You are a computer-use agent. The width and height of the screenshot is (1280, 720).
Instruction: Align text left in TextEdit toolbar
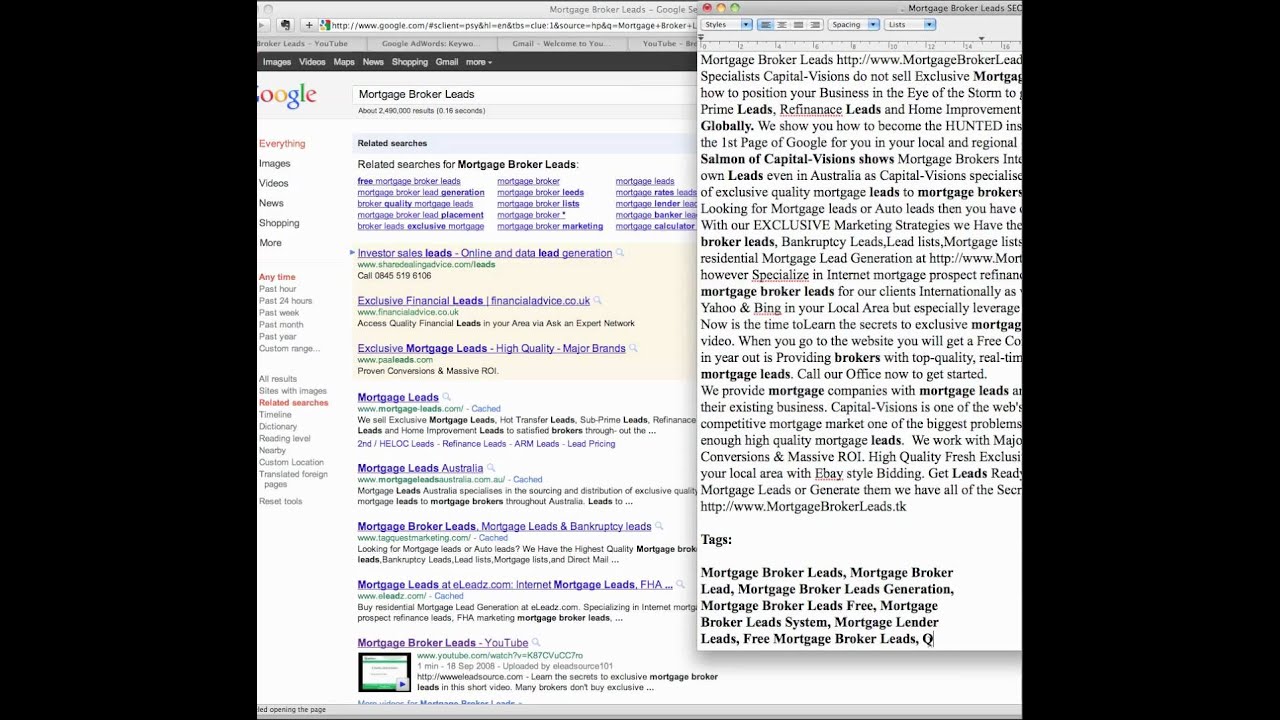[x=765, y=24]
